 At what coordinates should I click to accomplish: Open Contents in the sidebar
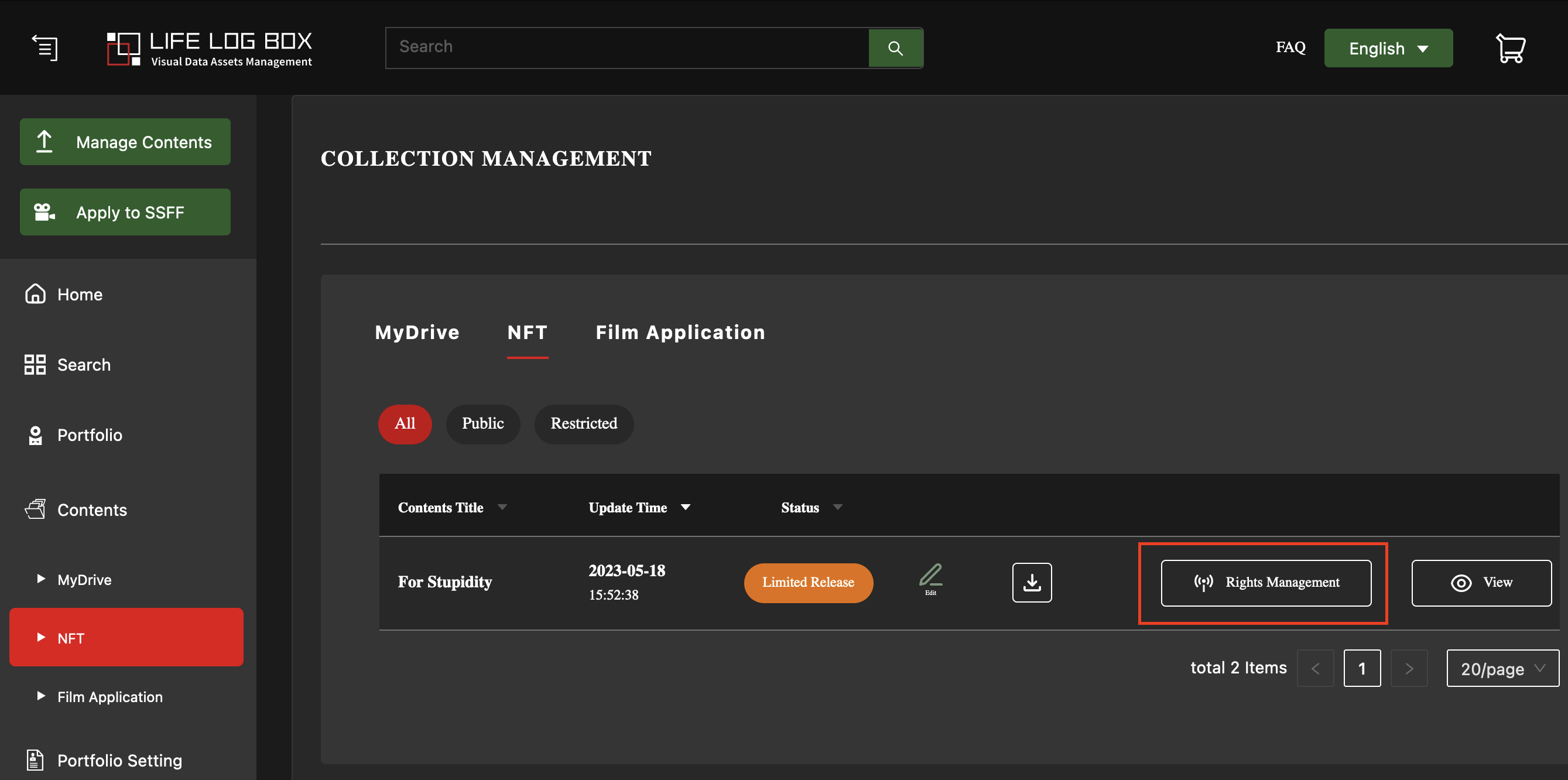[x=76, y=509]
